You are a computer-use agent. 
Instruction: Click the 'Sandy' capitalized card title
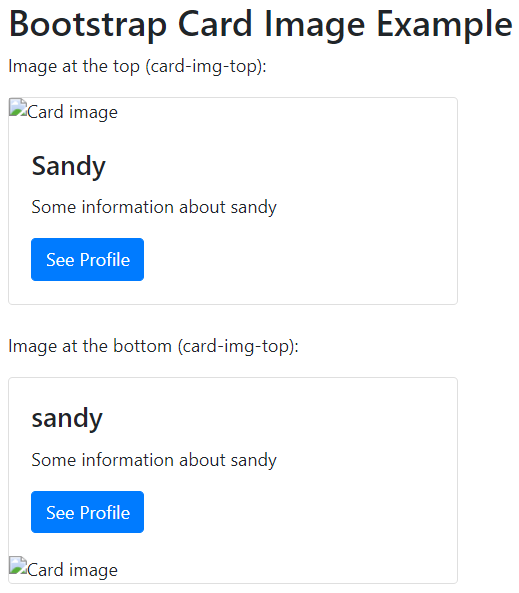pyautogui.click(x=68, y=166)
